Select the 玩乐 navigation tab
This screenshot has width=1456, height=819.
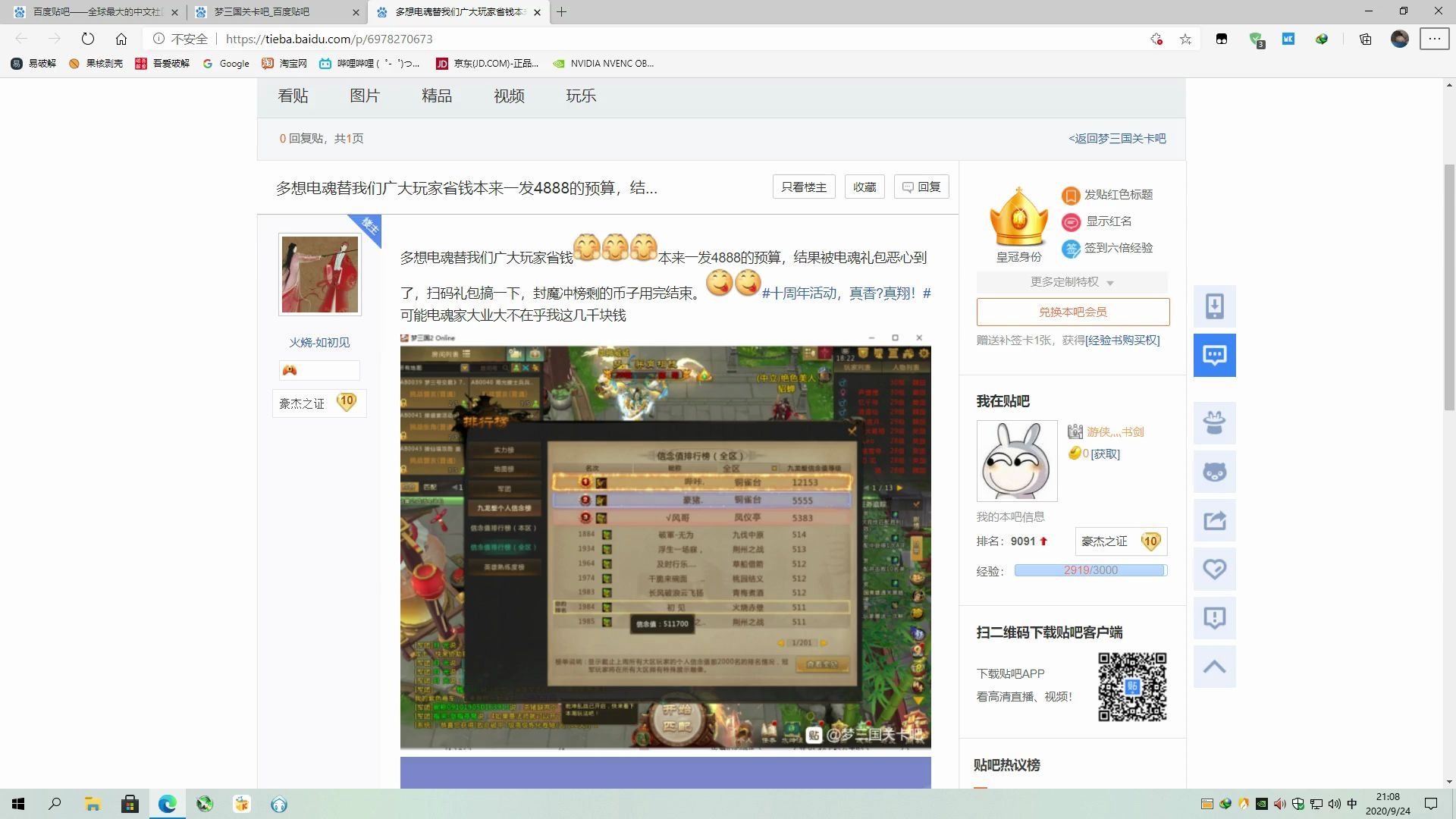(581, 96)
